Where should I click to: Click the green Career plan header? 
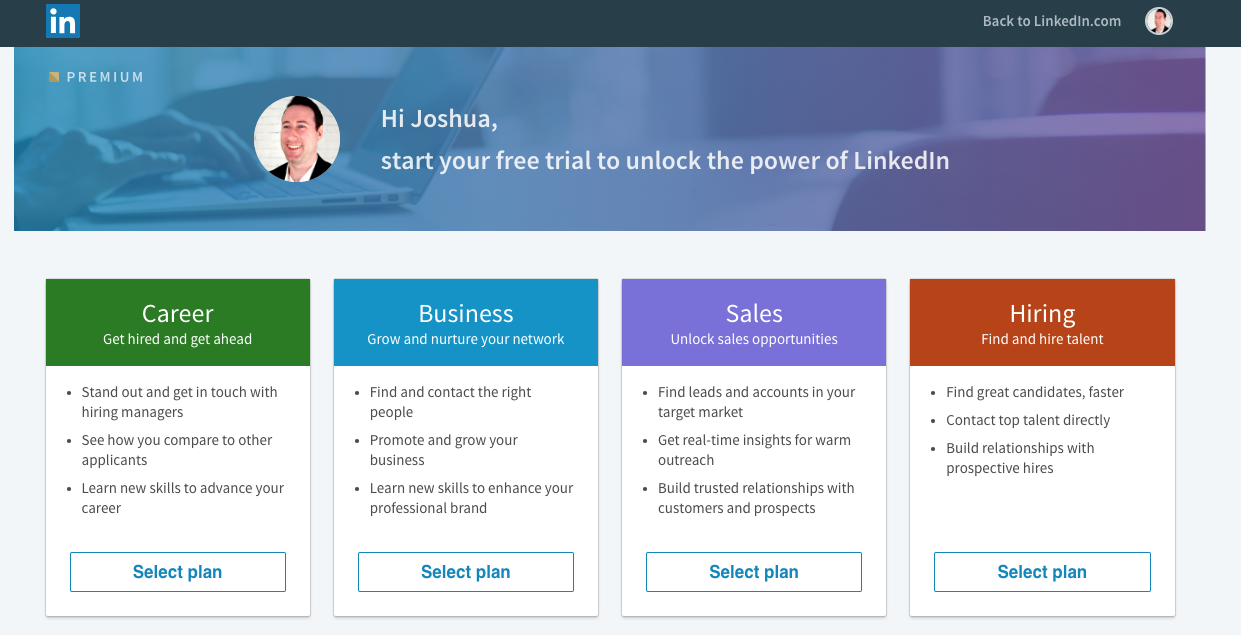coord(178,323)
